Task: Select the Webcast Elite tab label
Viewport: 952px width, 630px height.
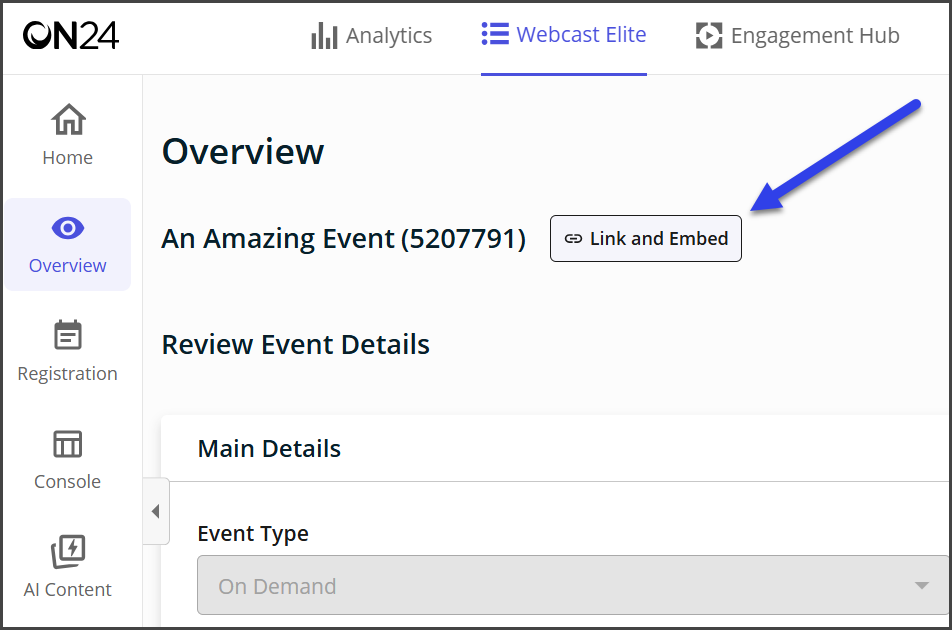Action: pos(581,35)
